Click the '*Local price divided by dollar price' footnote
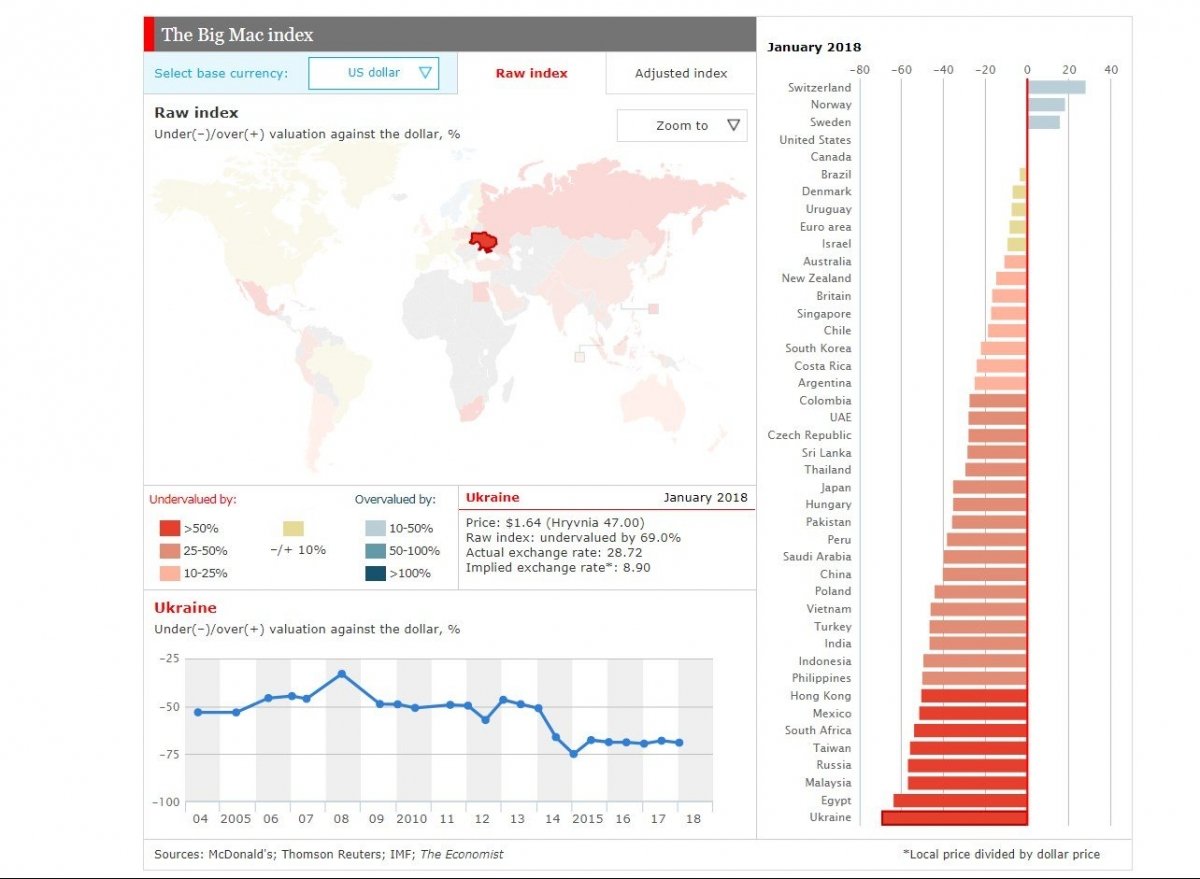Viewport: 1200px width, 879px height. (x=1001, y=854)
